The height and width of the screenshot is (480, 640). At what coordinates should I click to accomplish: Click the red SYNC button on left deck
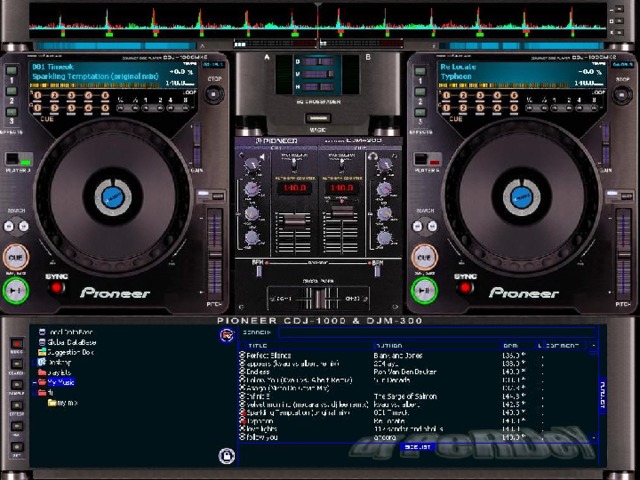click(57, 288)
